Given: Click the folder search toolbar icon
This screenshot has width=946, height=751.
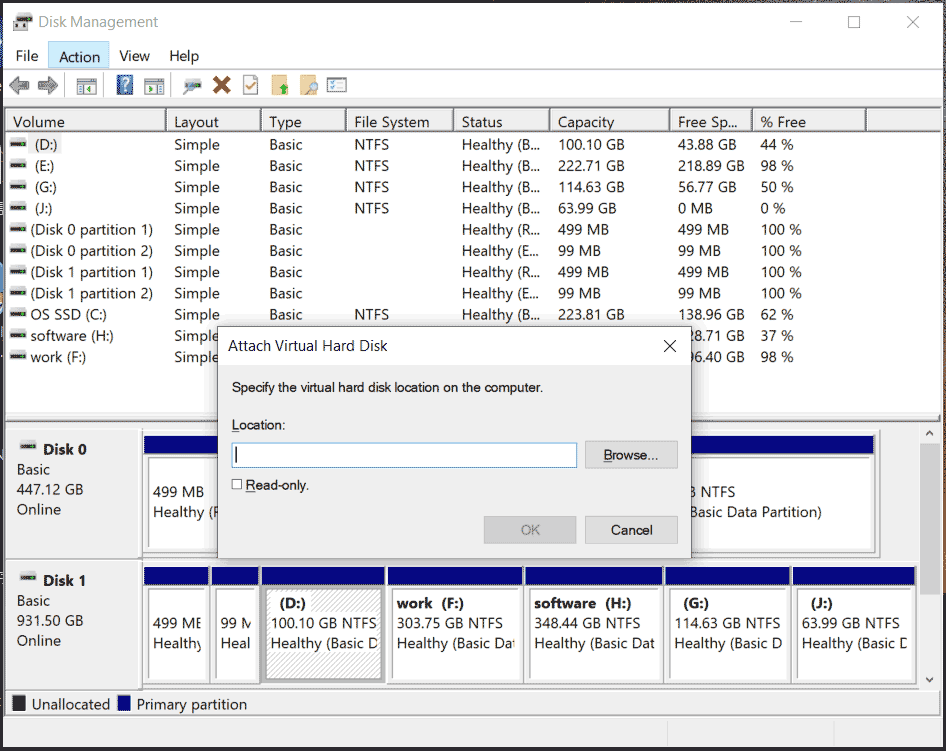Looking at the screenshot, I should (x=308, y=85).
